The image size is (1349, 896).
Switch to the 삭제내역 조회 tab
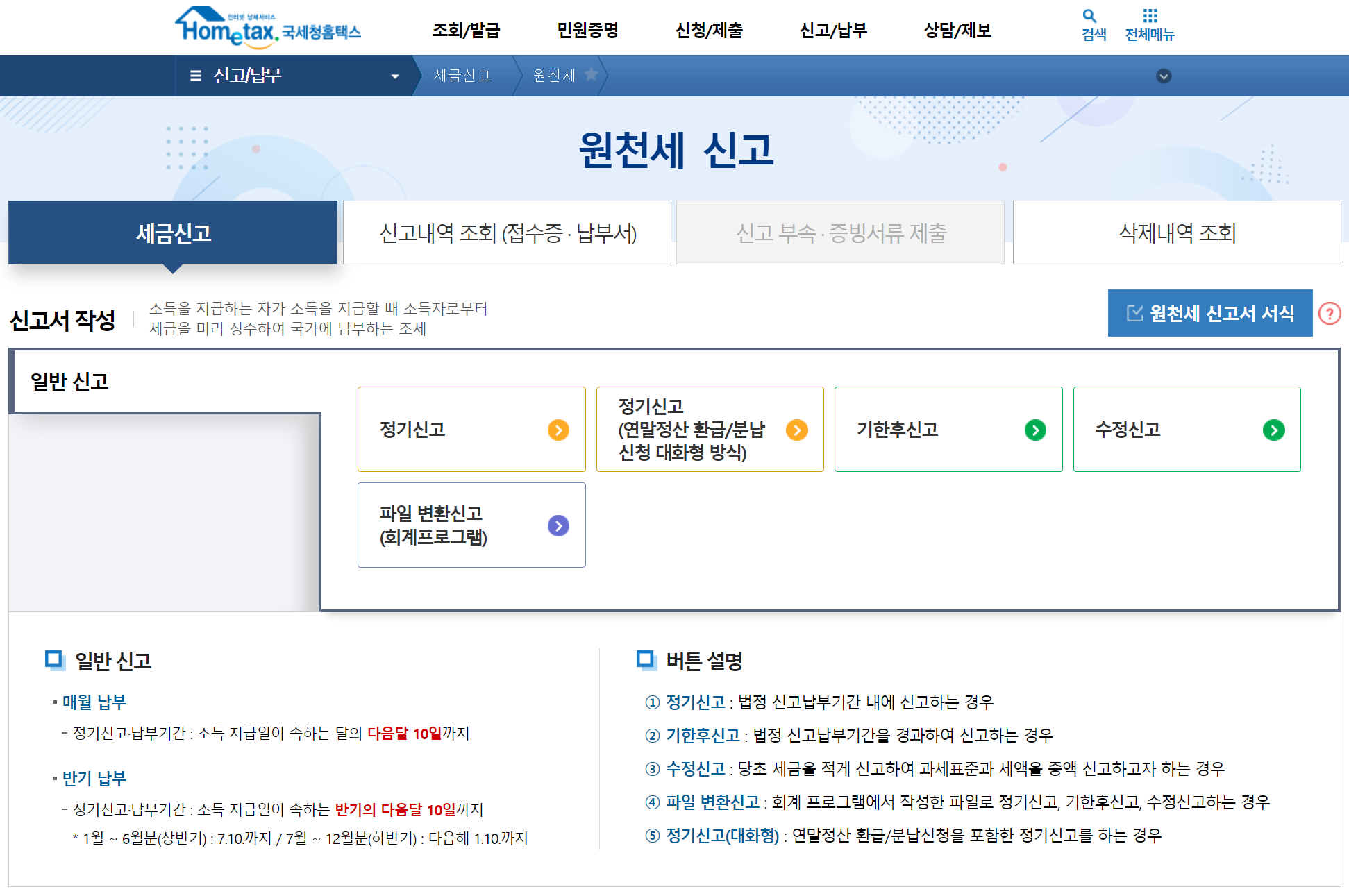pyautogui.click(x=1177, y=233)
